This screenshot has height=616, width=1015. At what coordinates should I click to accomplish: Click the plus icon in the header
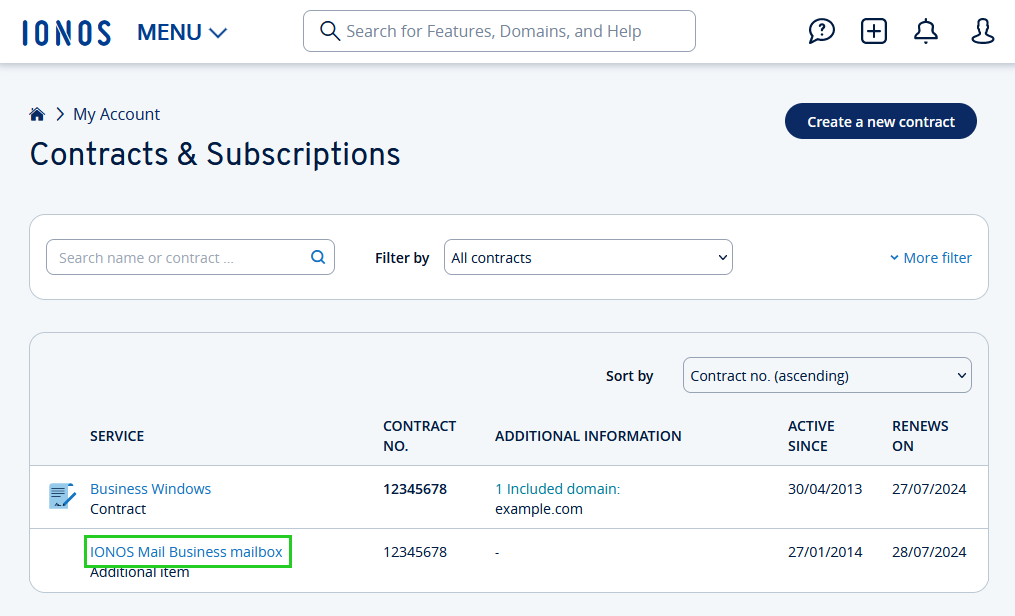click(873, 31)
